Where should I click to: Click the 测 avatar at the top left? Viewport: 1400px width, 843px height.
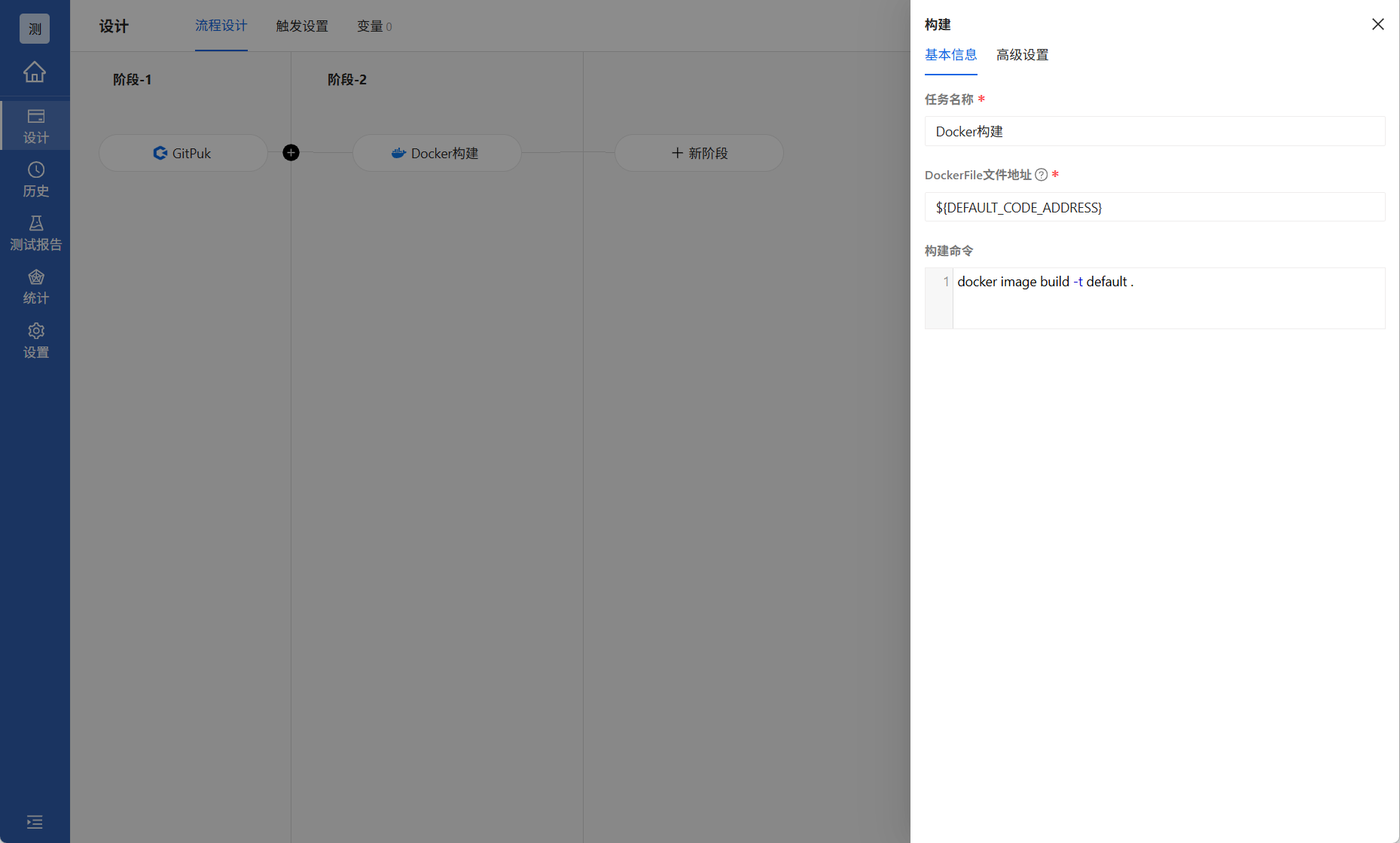[34, 29]
